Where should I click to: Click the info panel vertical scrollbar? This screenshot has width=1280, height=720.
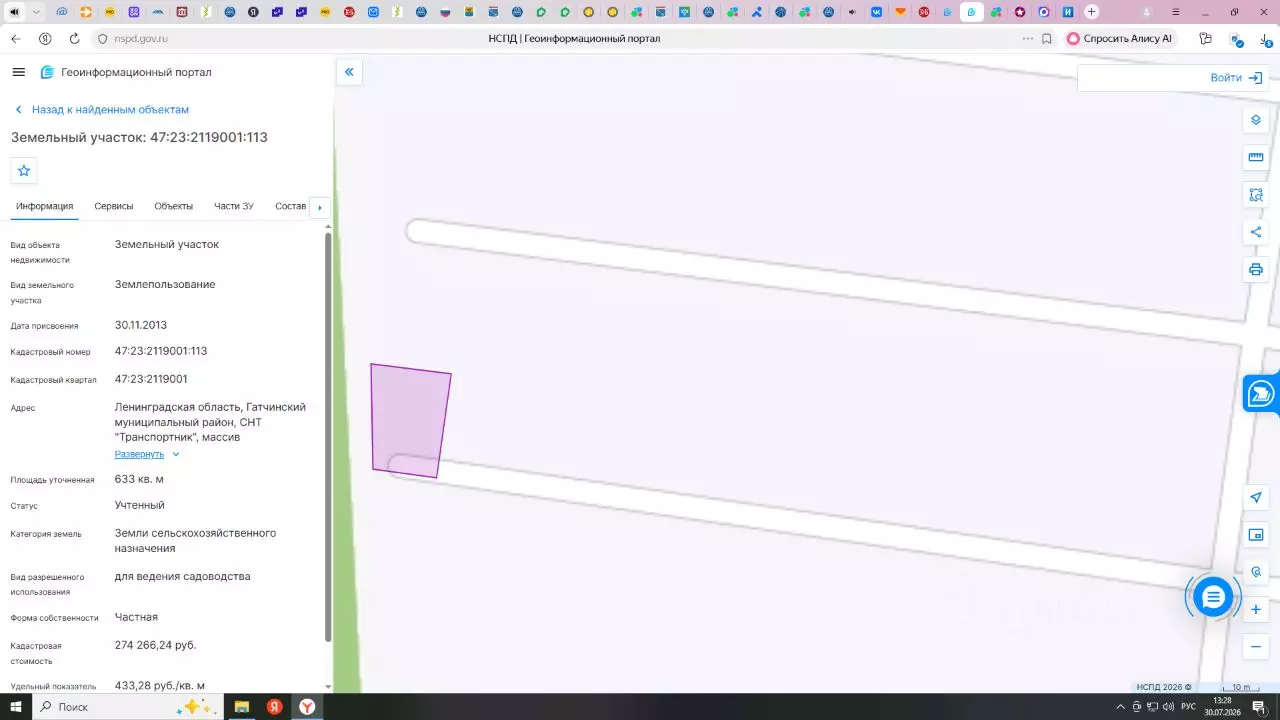tap(329, 435)
